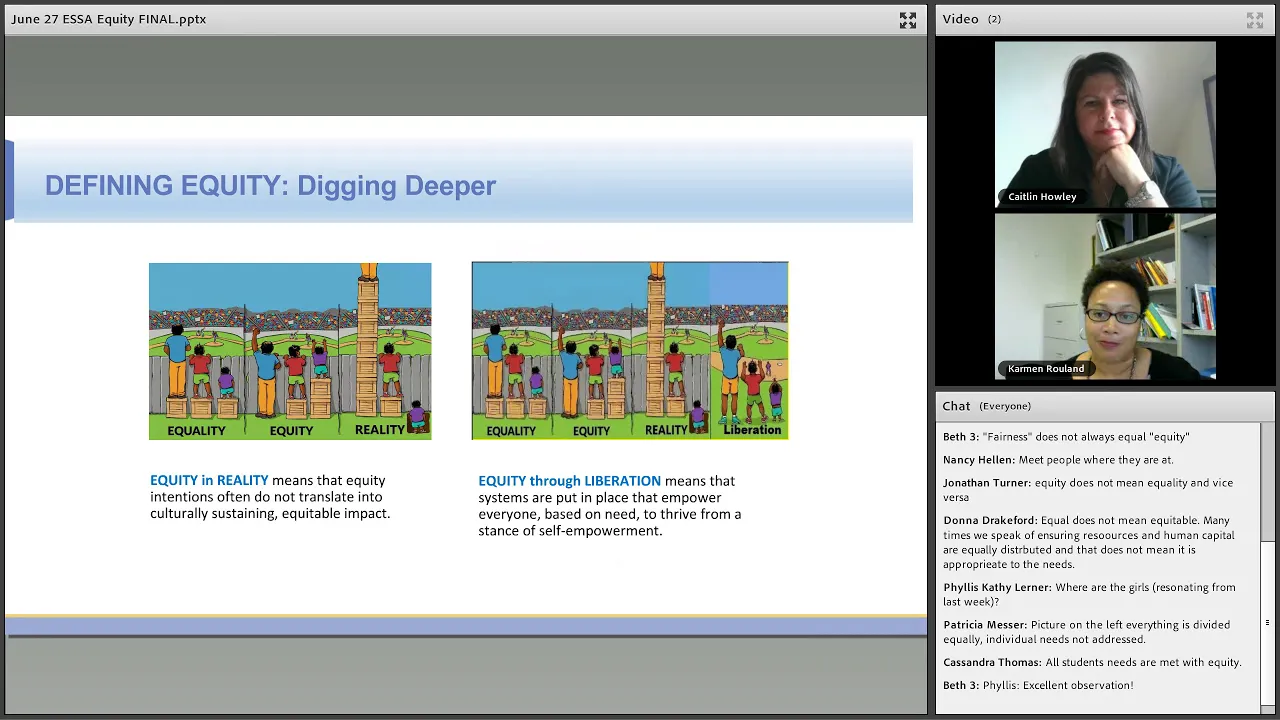Select Beth 3's "Fairness" chat message
Screen dimensions: 1280x720
point(1066,437)
